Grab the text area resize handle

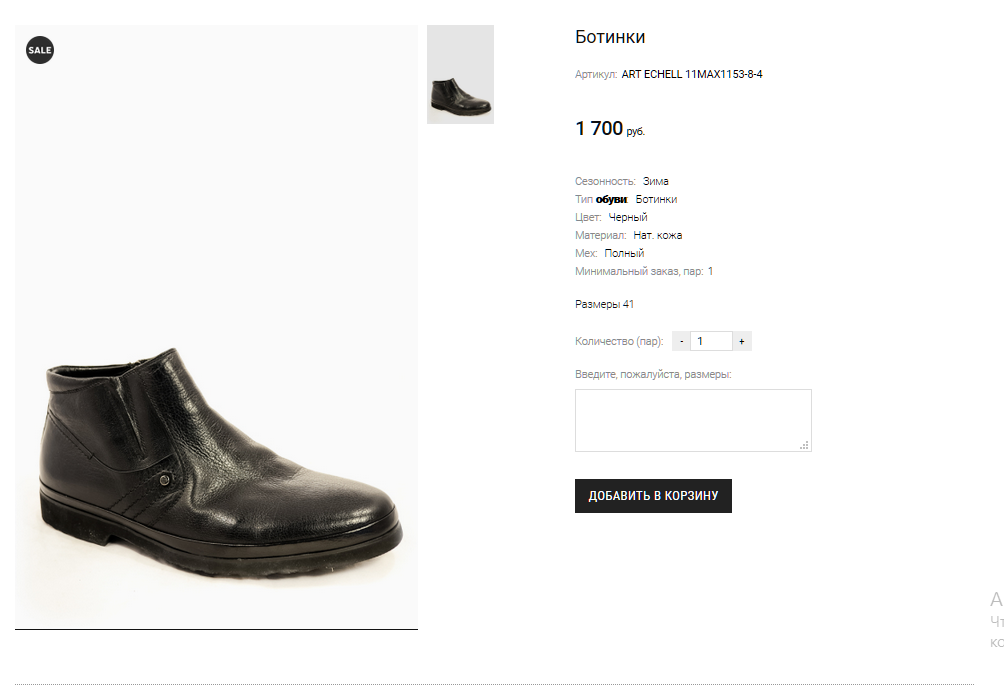pyautogui.click(x=805, y=445)
